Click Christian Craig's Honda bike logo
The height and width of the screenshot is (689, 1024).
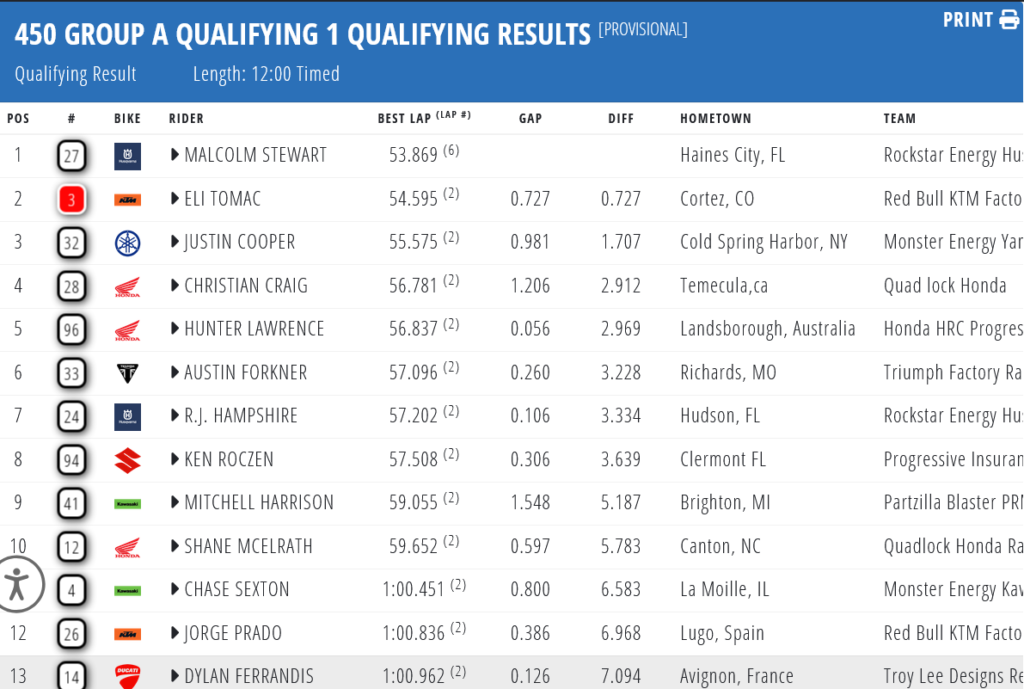(127, 287)
